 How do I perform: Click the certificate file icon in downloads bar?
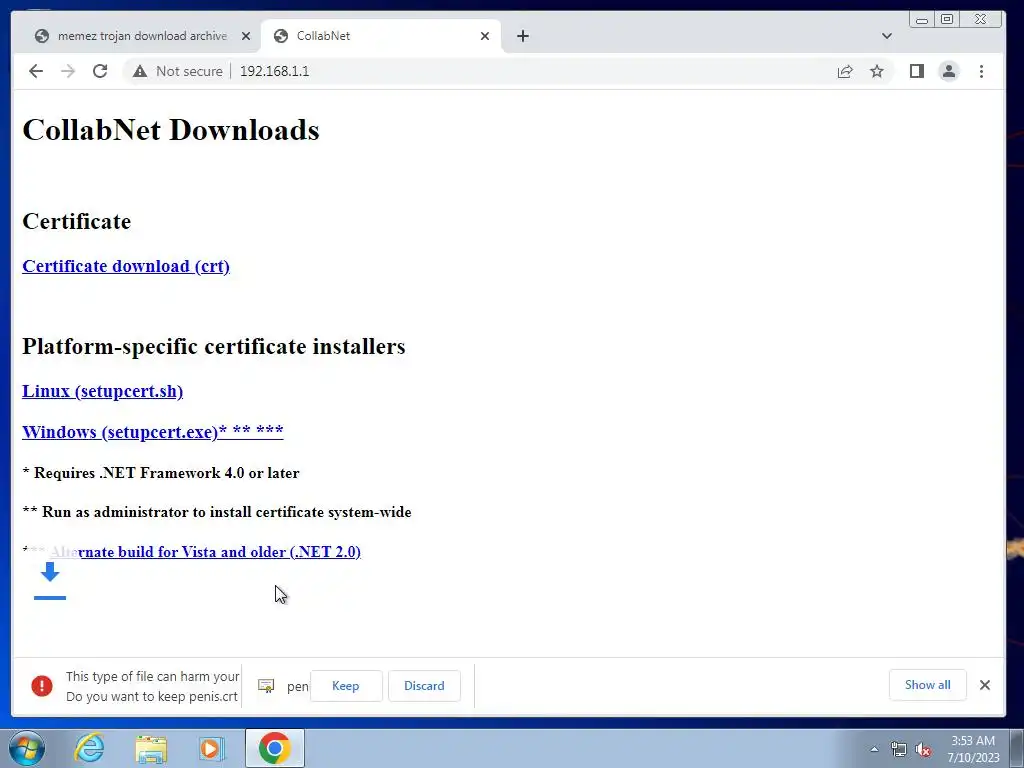point(266,686)
